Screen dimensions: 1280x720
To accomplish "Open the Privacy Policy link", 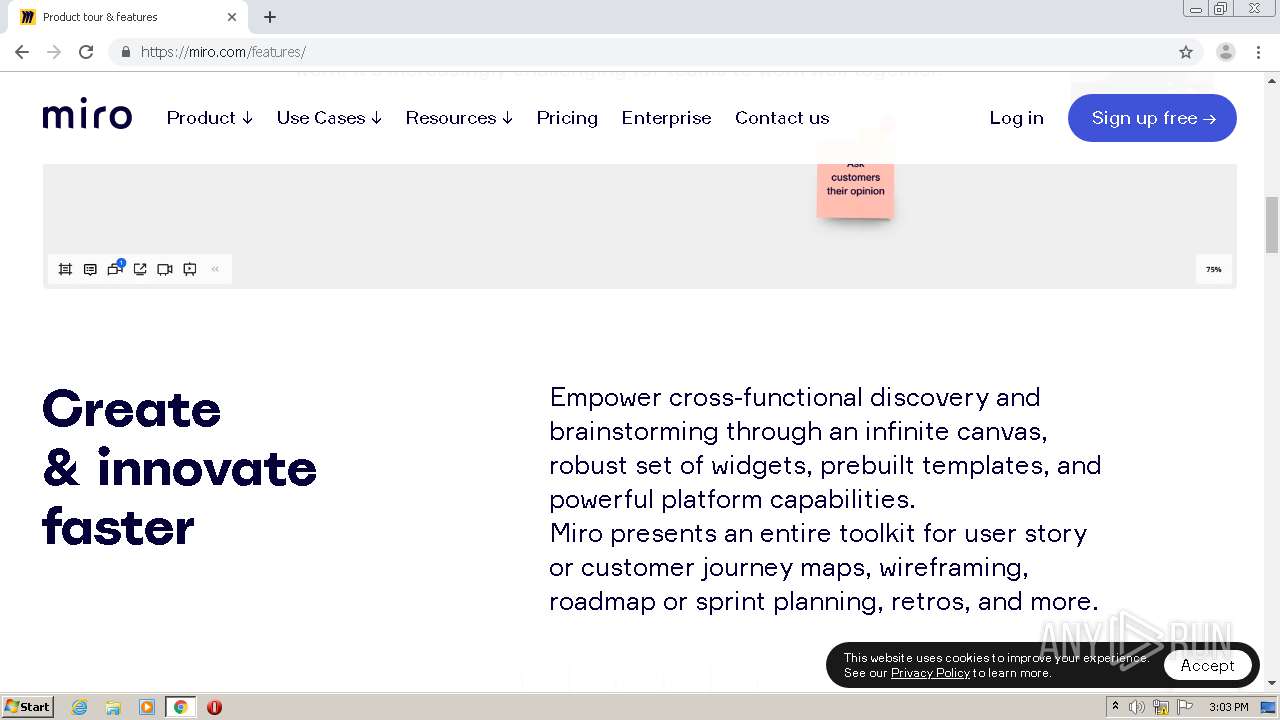I will tap(930, 673).
